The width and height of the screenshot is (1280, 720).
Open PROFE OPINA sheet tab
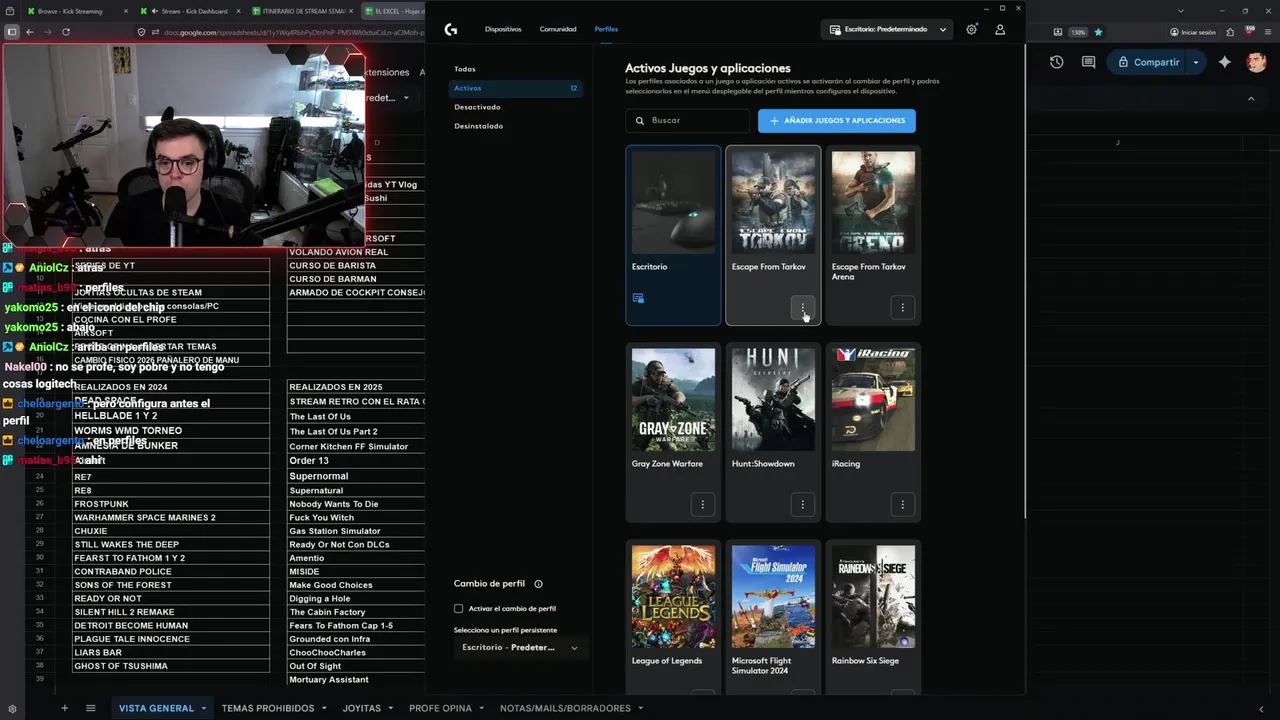click(440, 708)
